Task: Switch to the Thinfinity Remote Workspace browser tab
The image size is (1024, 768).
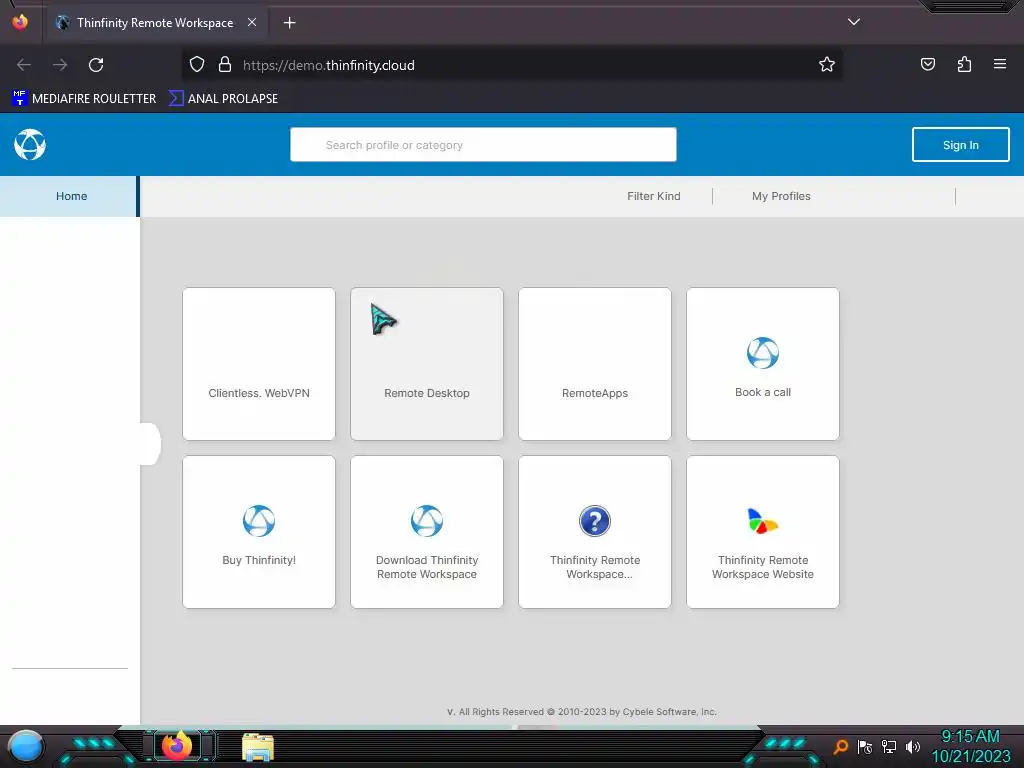Action: (155, 23)
